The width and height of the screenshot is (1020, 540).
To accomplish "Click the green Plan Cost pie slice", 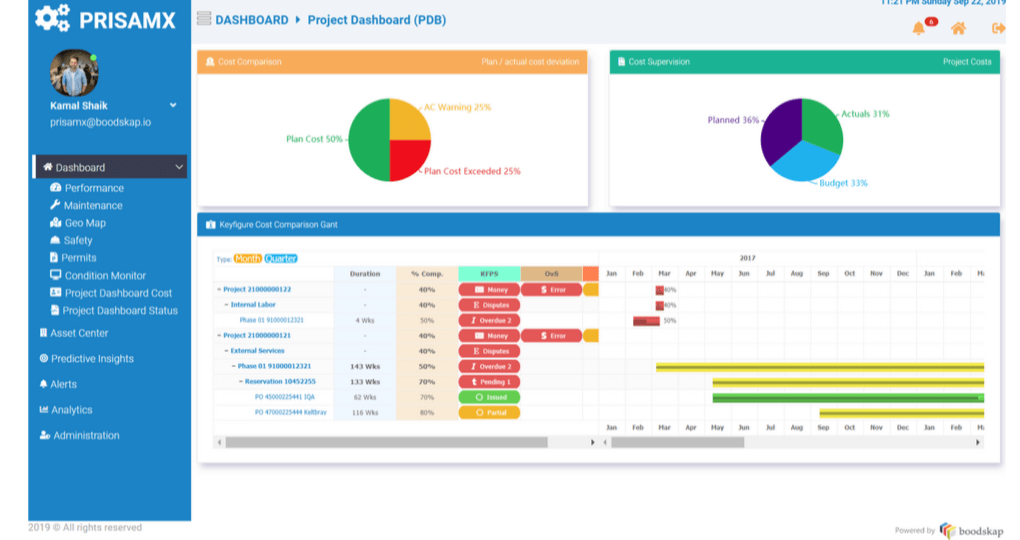I will tap(369, 140).
